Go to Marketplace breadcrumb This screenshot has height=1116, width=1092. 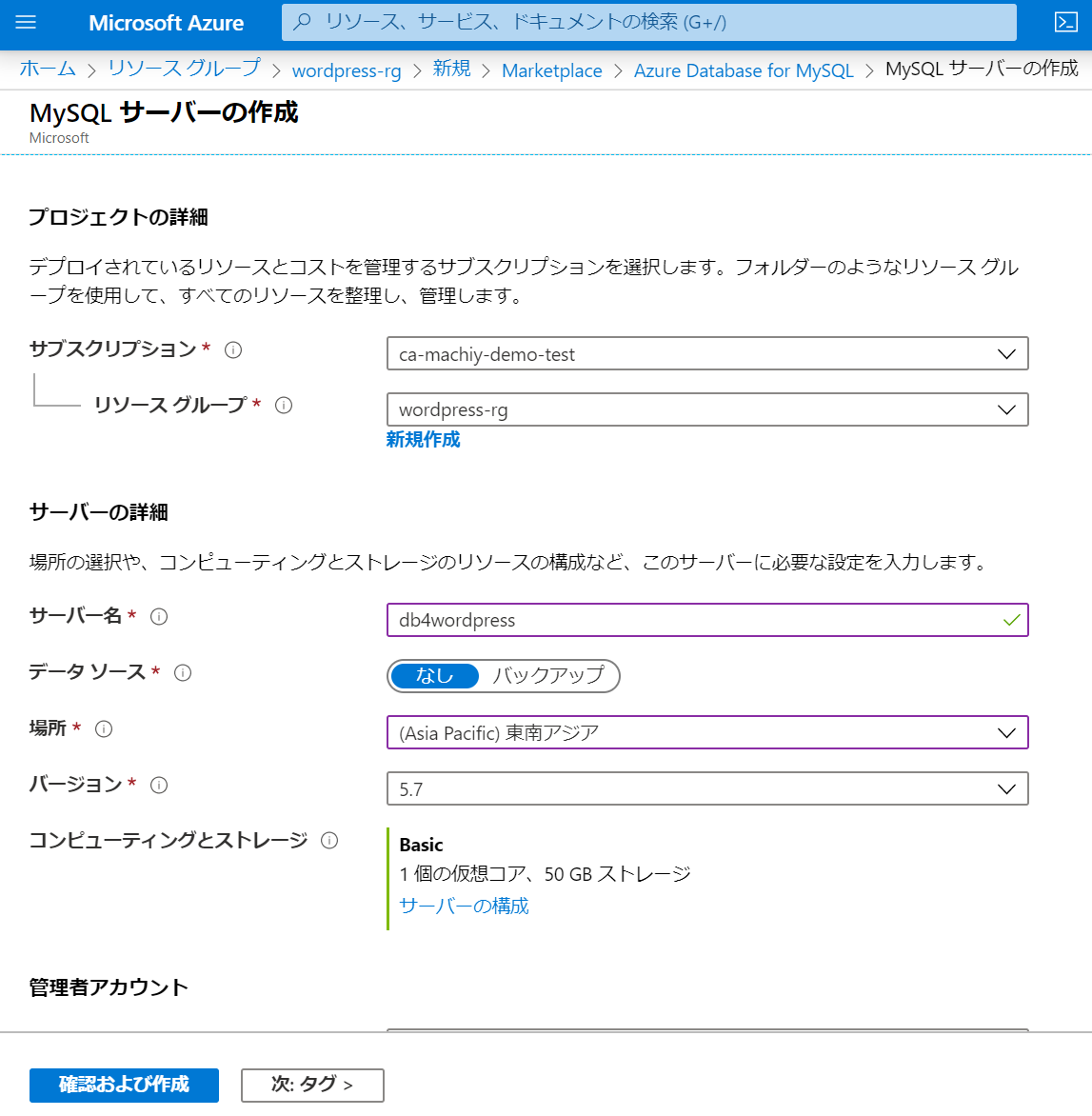tap(552, 70)
